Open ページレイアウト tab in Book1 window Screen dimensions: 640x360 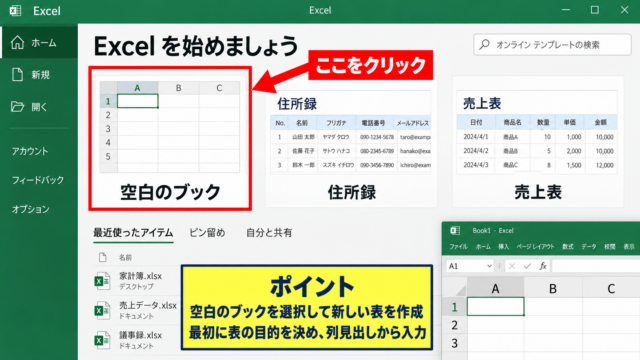click(x=536, y=247)
